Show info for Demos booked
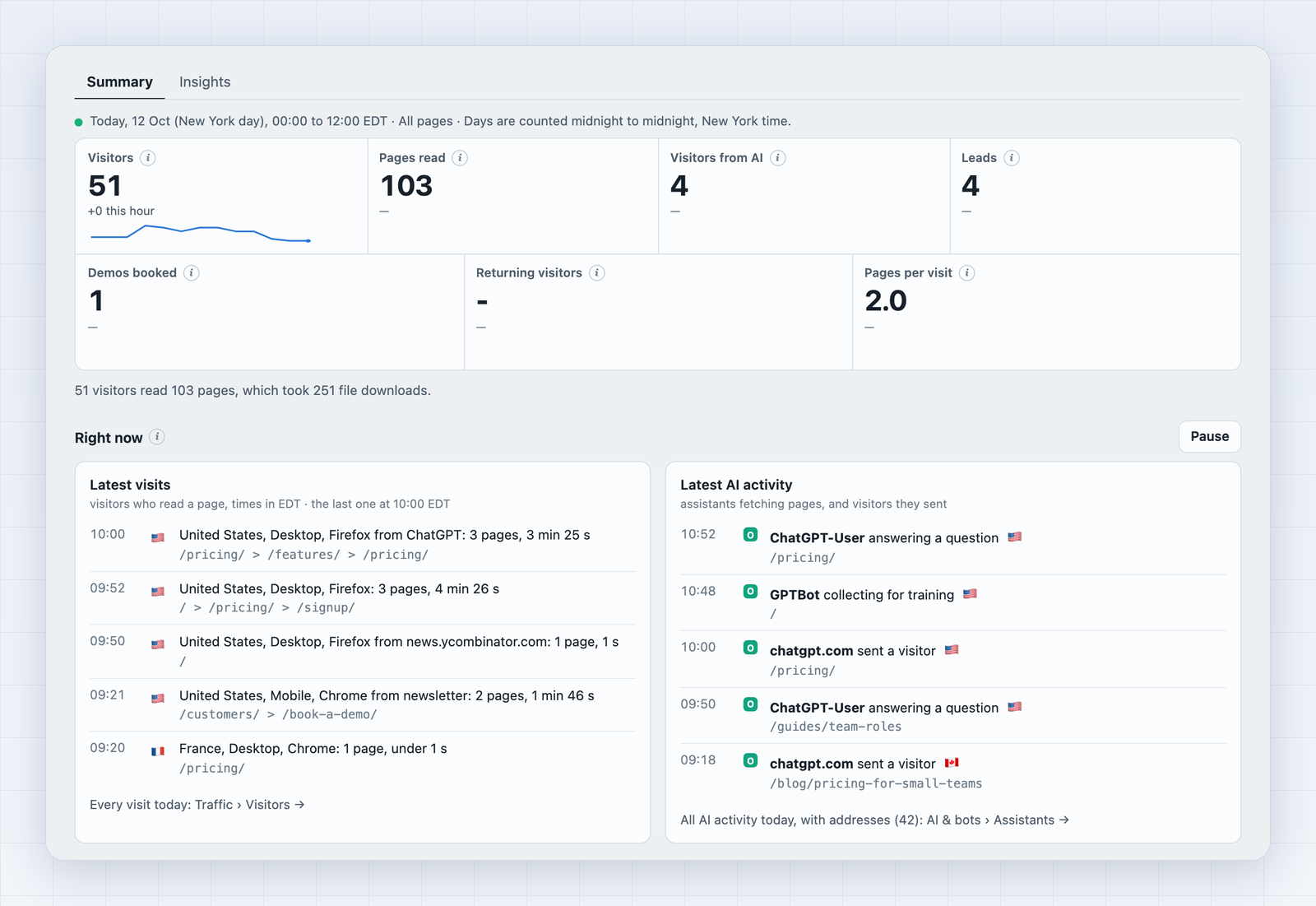 point(192,273)
